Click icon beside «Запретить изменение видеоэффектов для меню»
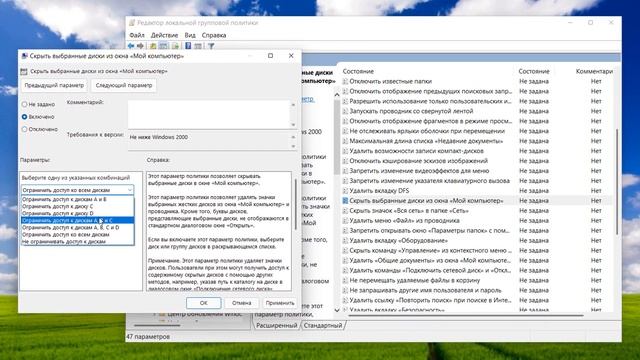 pyautogui.click(x=345, y=171)
